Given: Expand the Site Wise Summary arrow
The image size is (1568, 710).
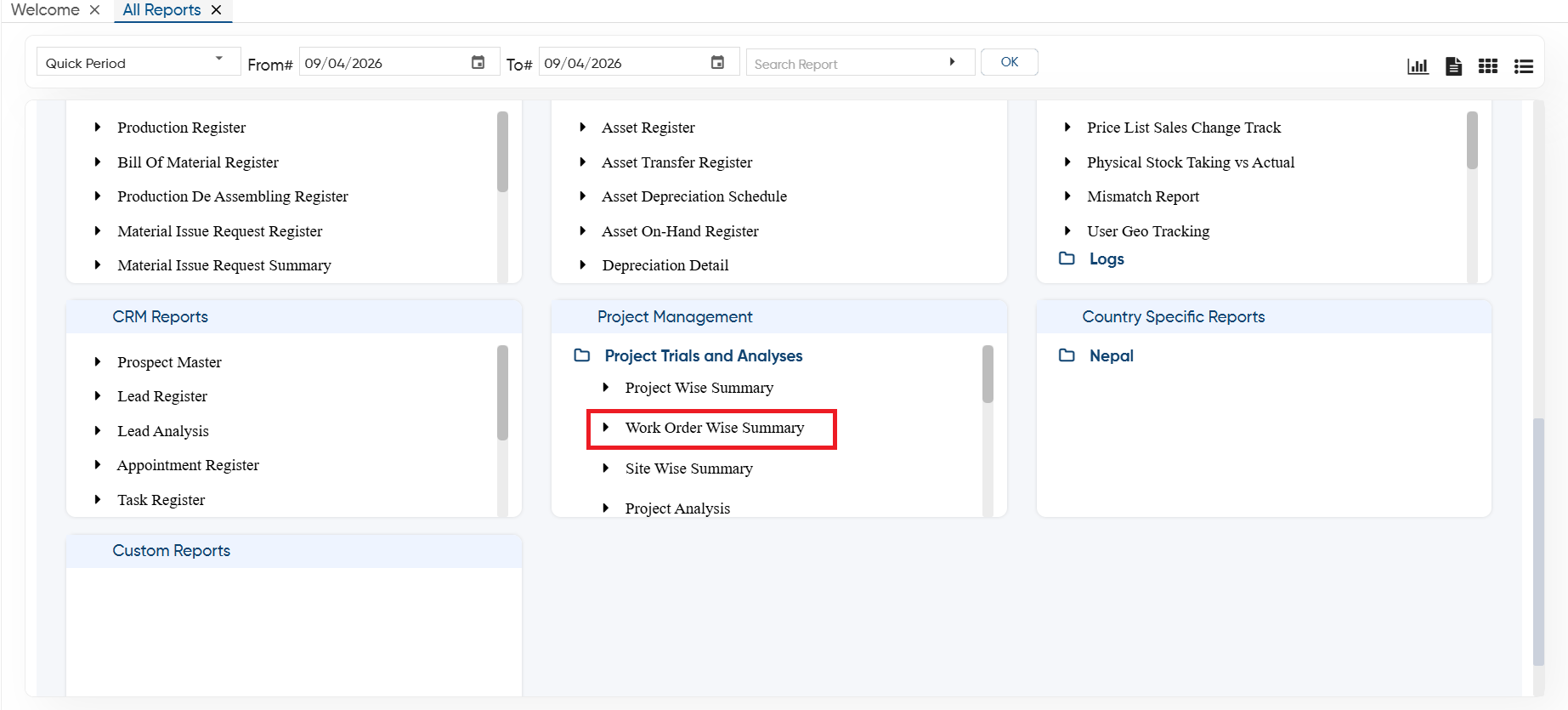Looking at the screenshot, I should 606,469.
